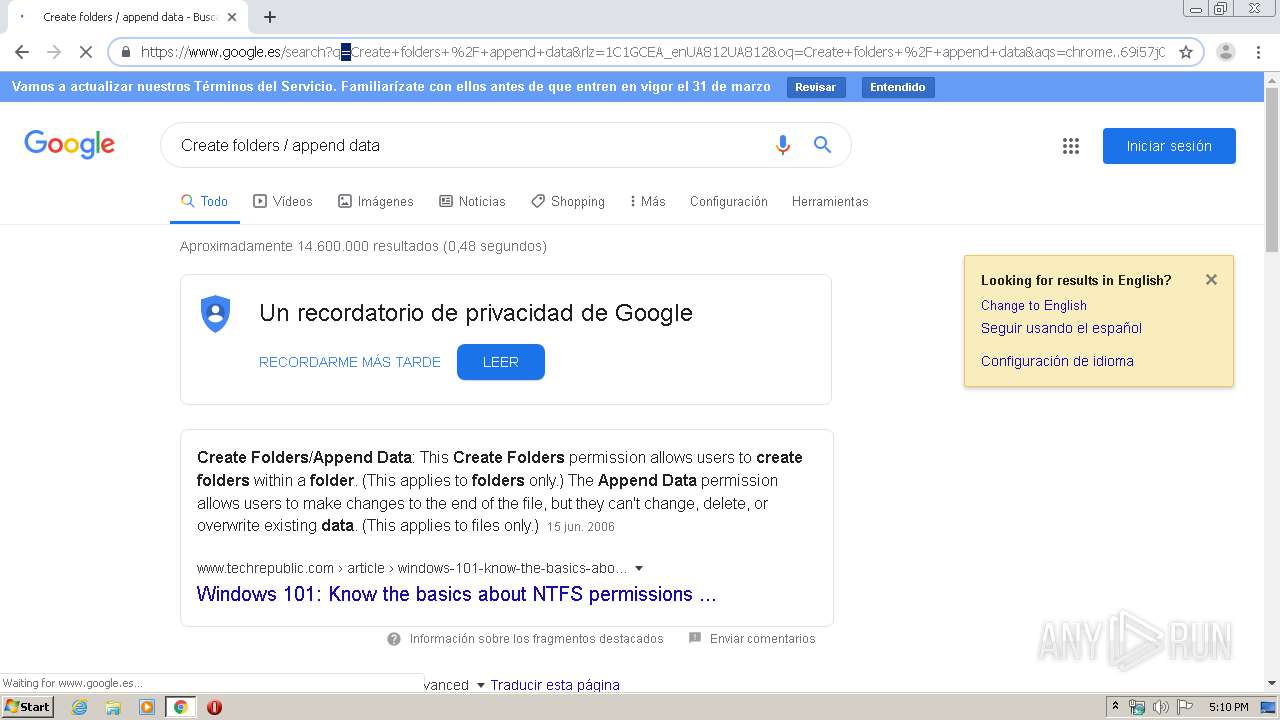The height and width of the screenshot is (720, 1280).
Task: Click the site padlock icon
Action: (126, 52)
